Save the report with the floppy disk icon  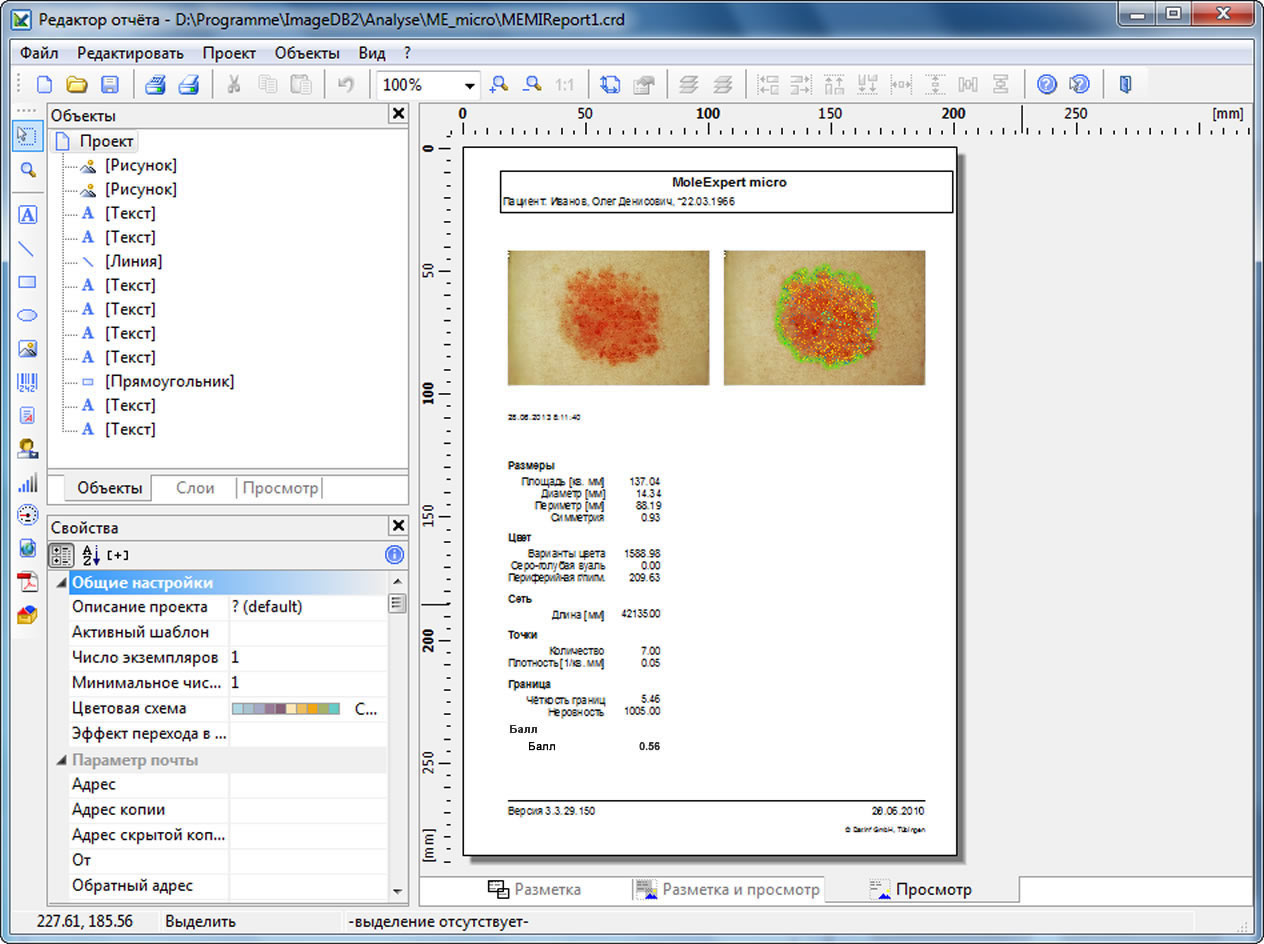point(109,85)
